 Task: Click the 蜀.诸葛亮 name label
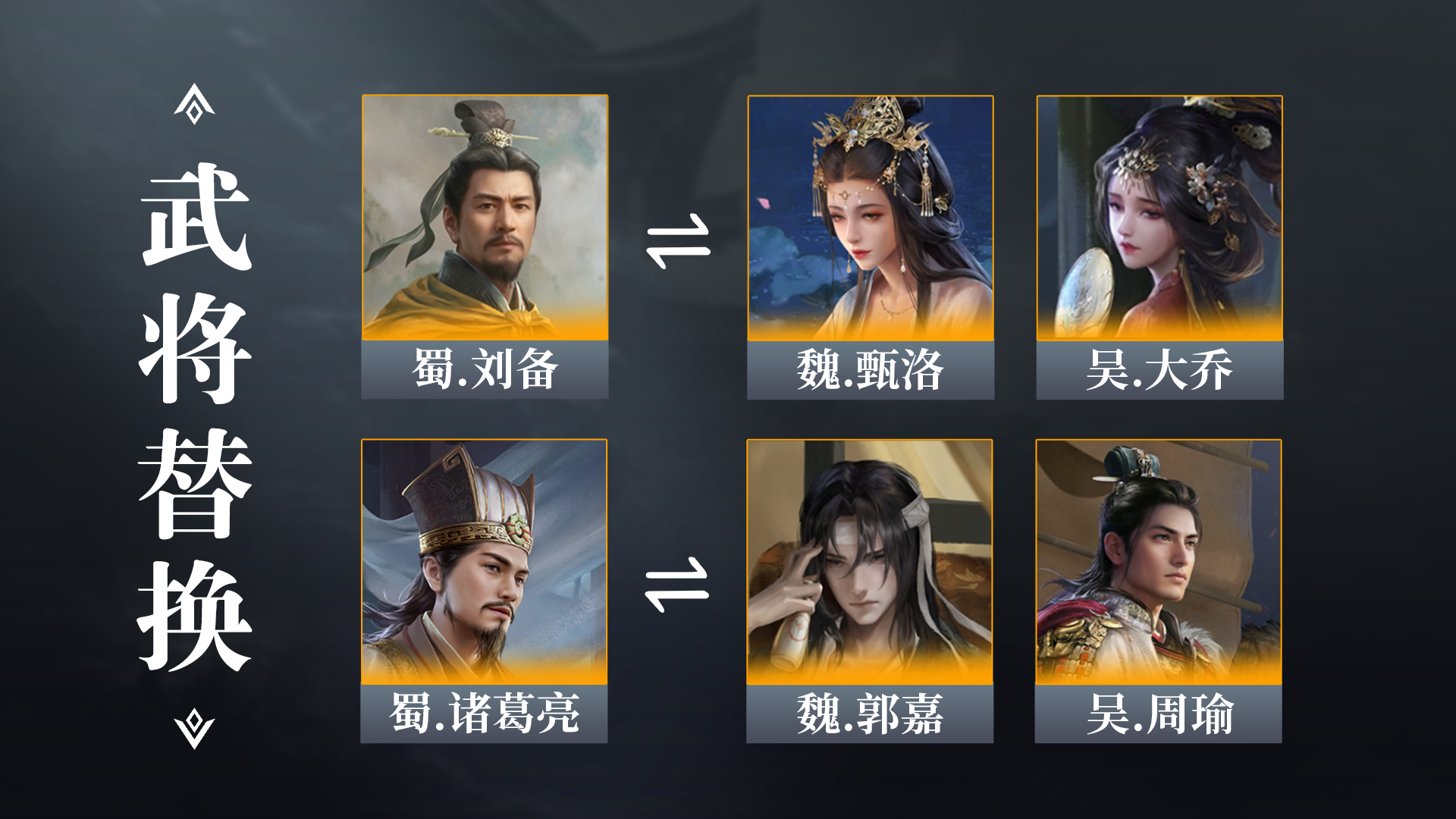(484, 714)
